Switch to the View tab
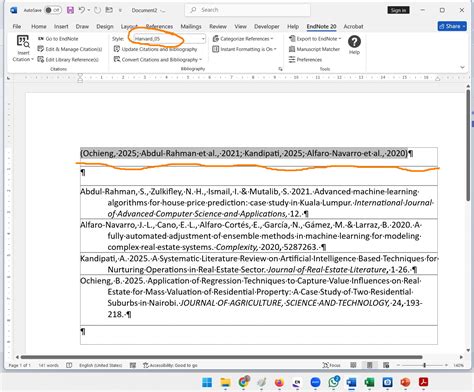Screen dimensions: 474x392 coord(240,26)
